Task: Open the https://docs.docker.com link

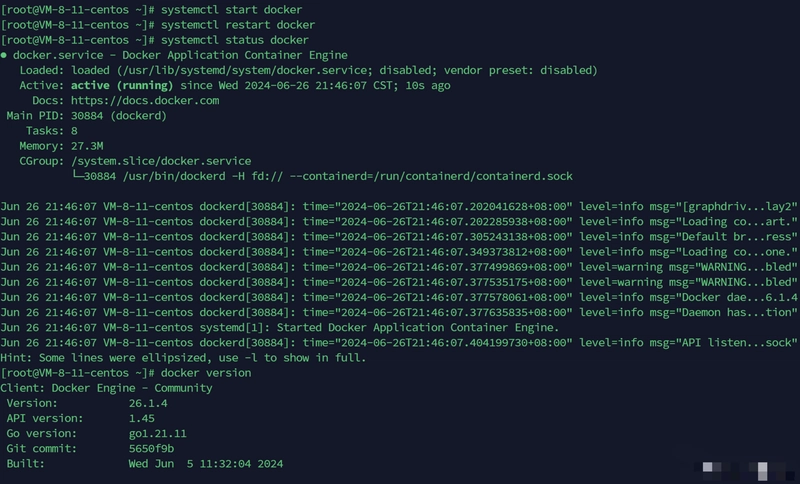Action: tap(145, 100)
